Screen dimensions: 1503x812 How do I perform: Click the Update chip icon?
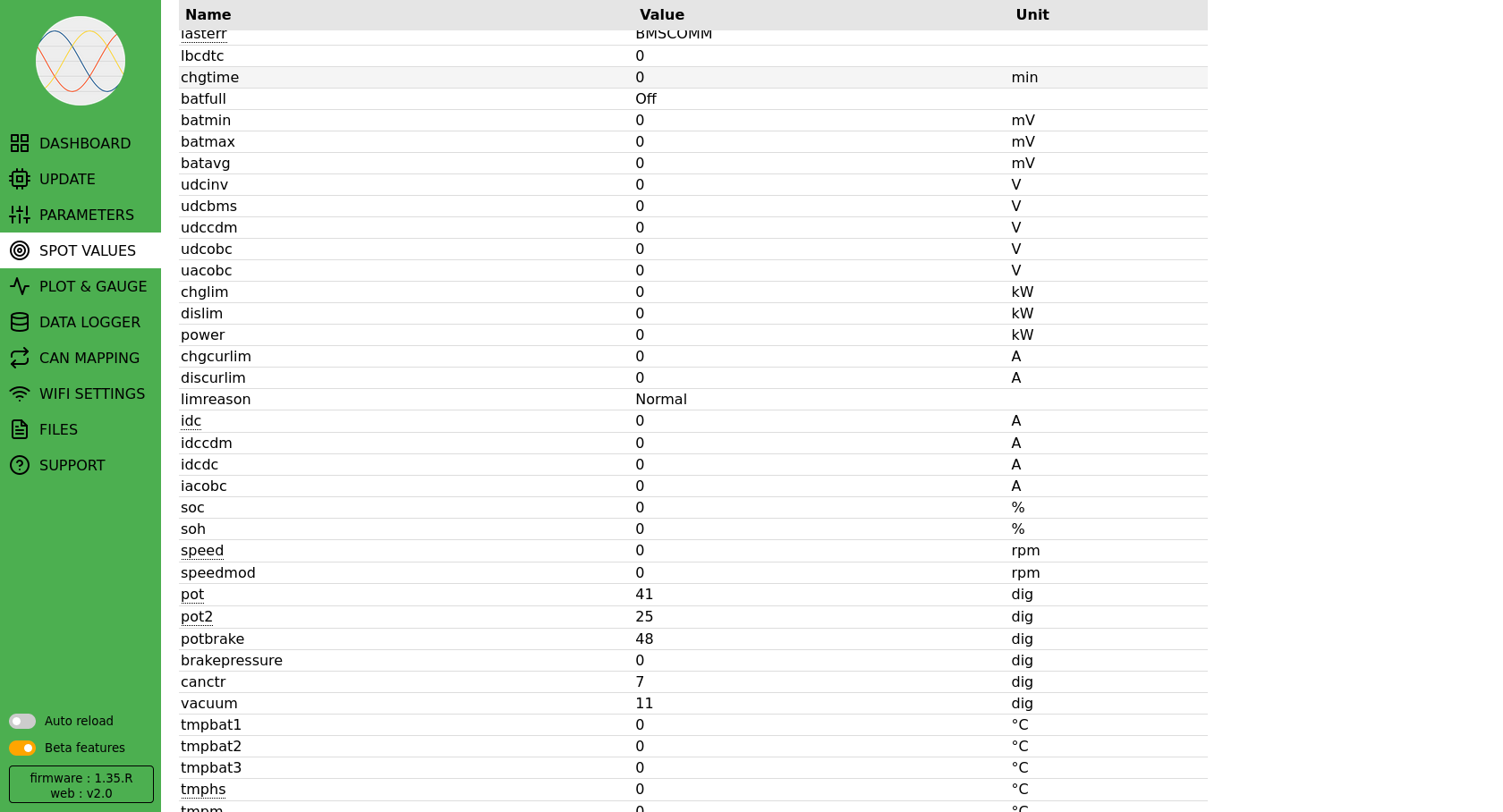[20, 179]
